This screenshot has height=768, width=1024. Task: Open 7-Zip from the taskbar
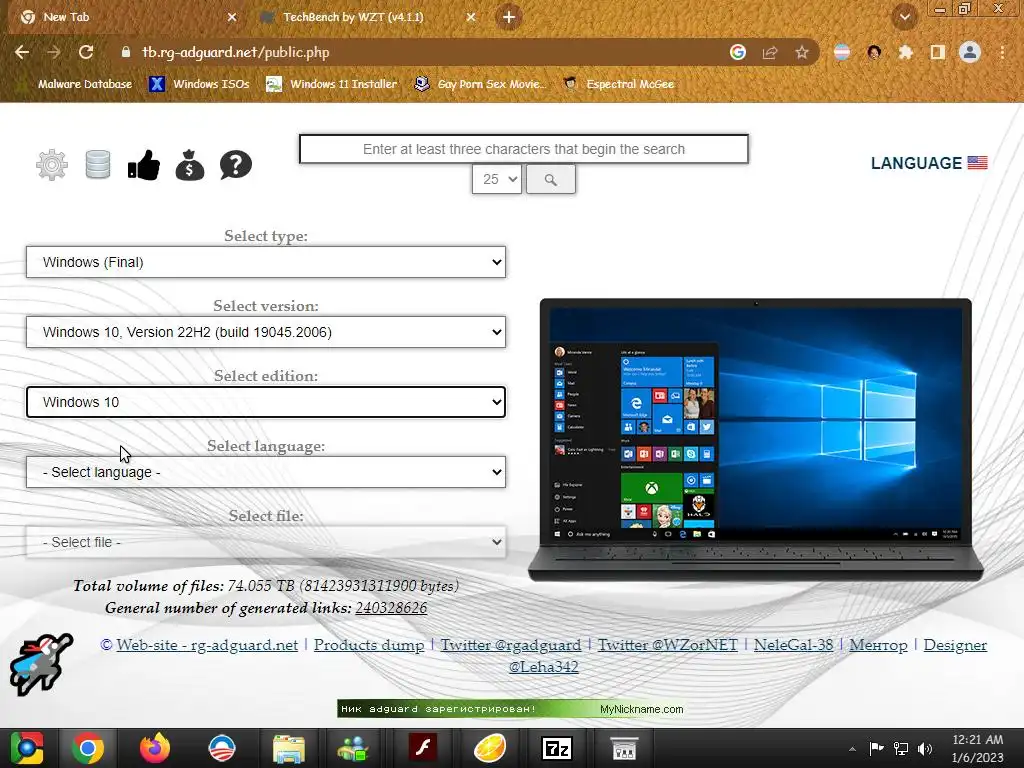(x=557, y=748)
